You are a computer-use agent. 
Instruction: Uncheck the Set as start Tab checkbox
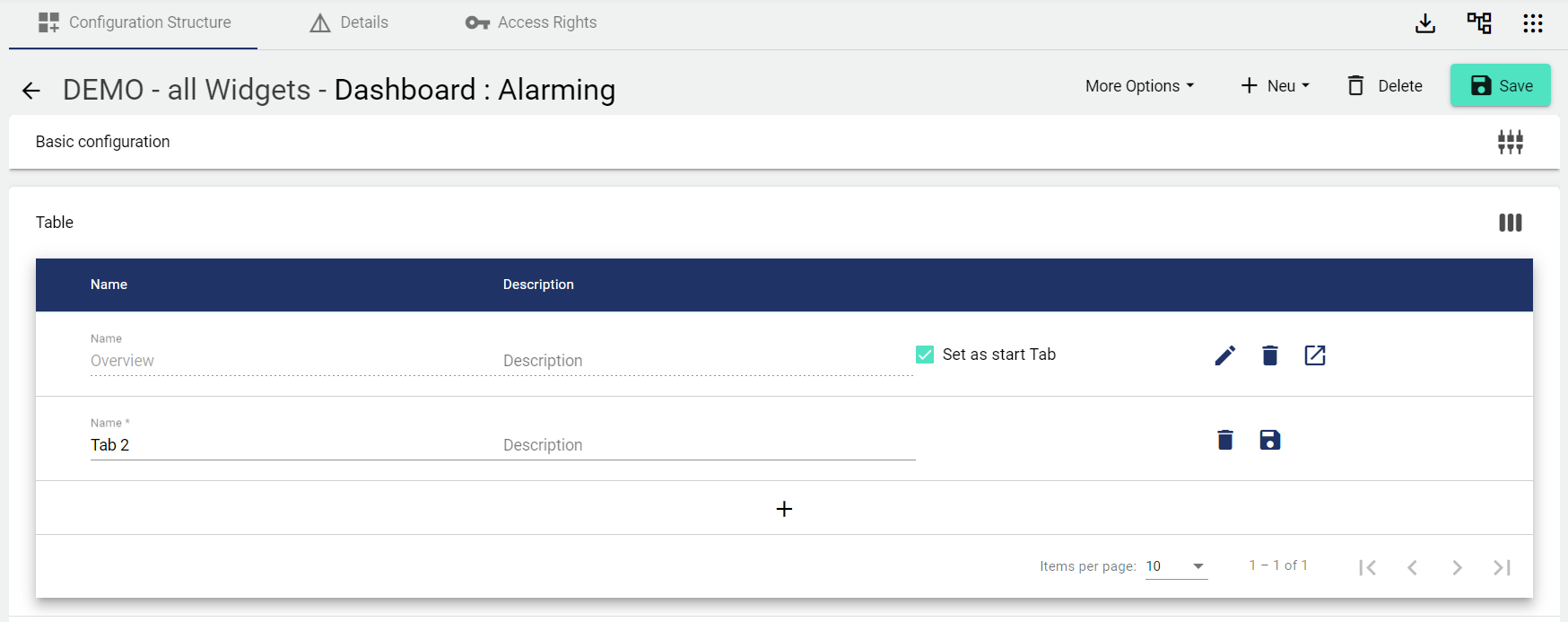pos(925,355)
